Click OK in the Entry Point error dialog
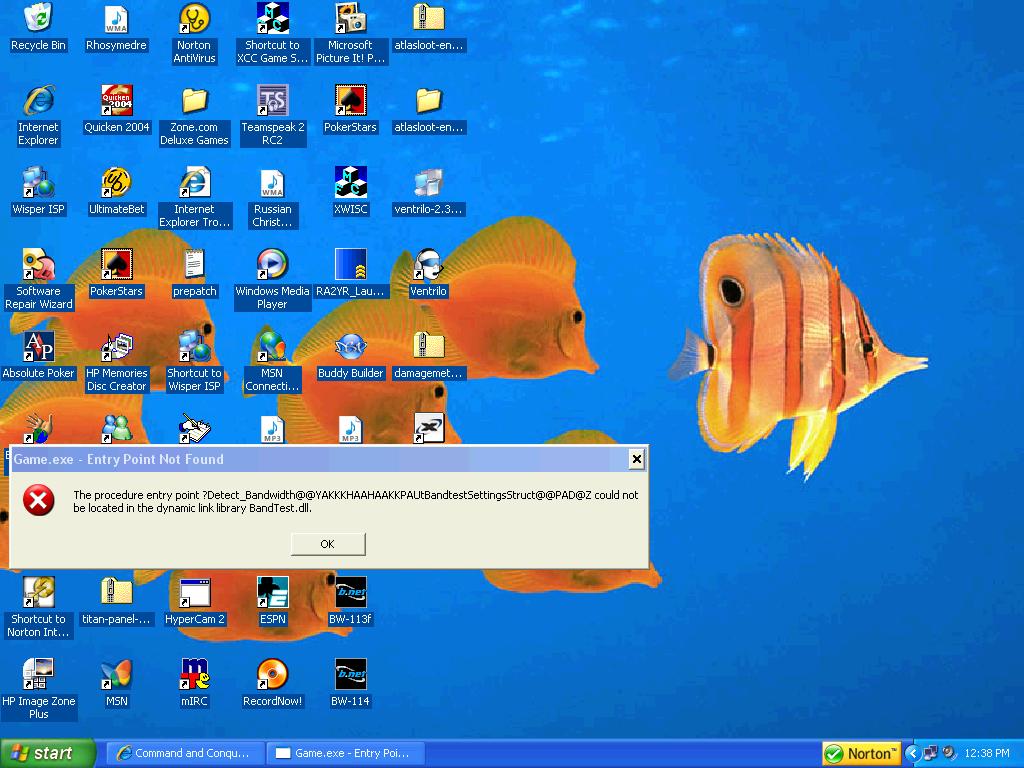1024x768 pixels. click(327, 544)
